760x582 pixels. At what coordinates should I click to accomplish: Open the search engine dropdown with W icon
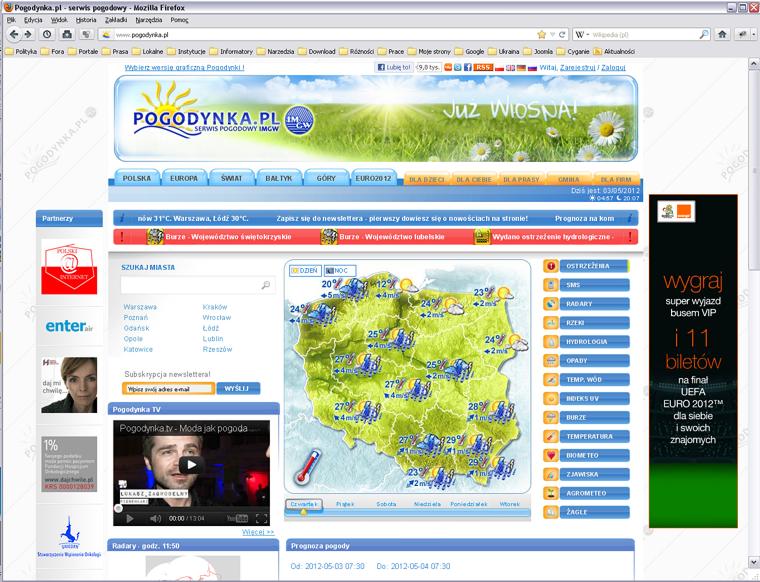pyautogui.click(x=581, y=34)
